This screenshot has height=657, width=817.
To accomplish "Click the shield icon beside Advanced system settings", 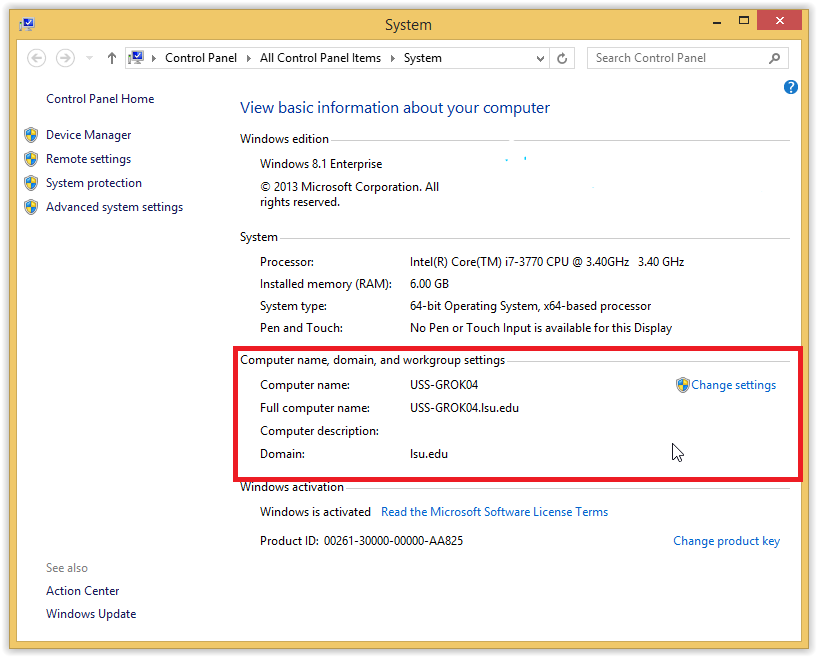I will point(31,207).
